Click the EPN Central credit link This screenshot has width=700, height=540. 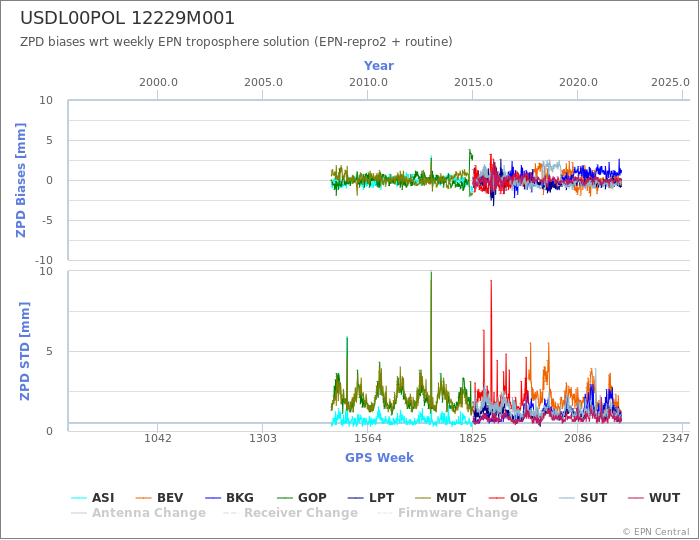pyautogui.click(x=656, y=532)
